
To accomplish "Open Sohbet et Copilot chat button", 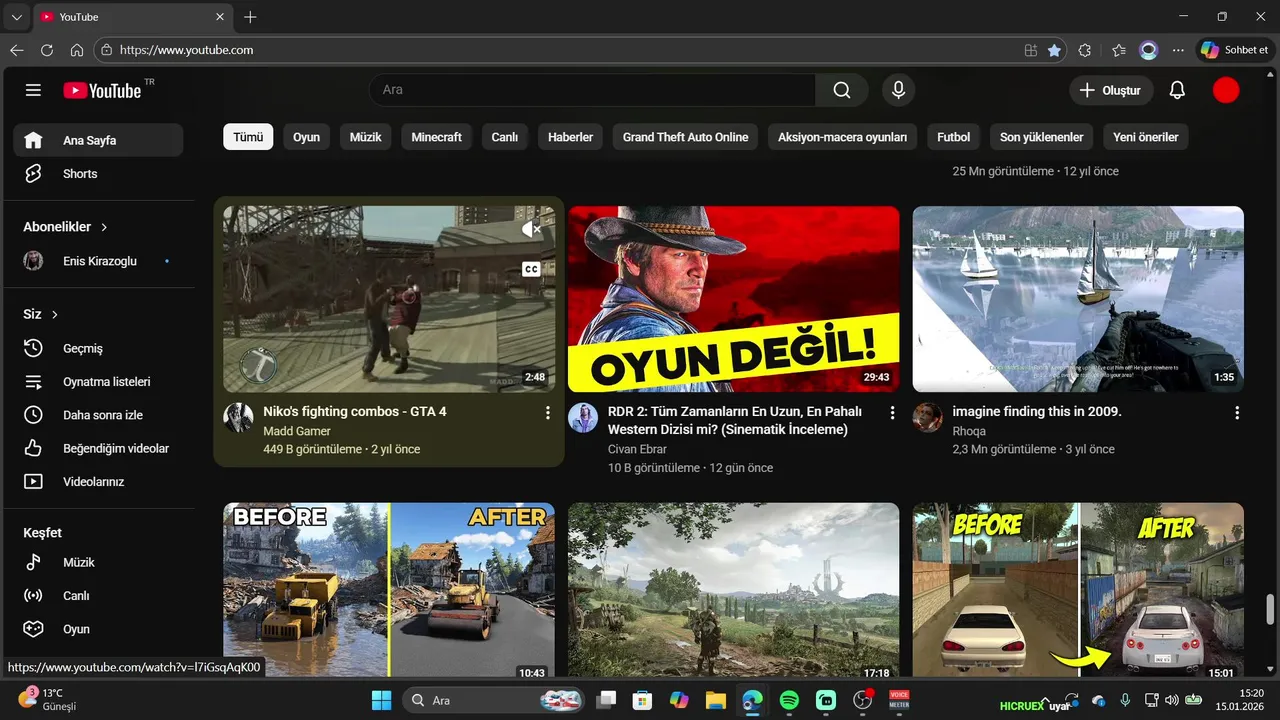I will click(1235, 50).
